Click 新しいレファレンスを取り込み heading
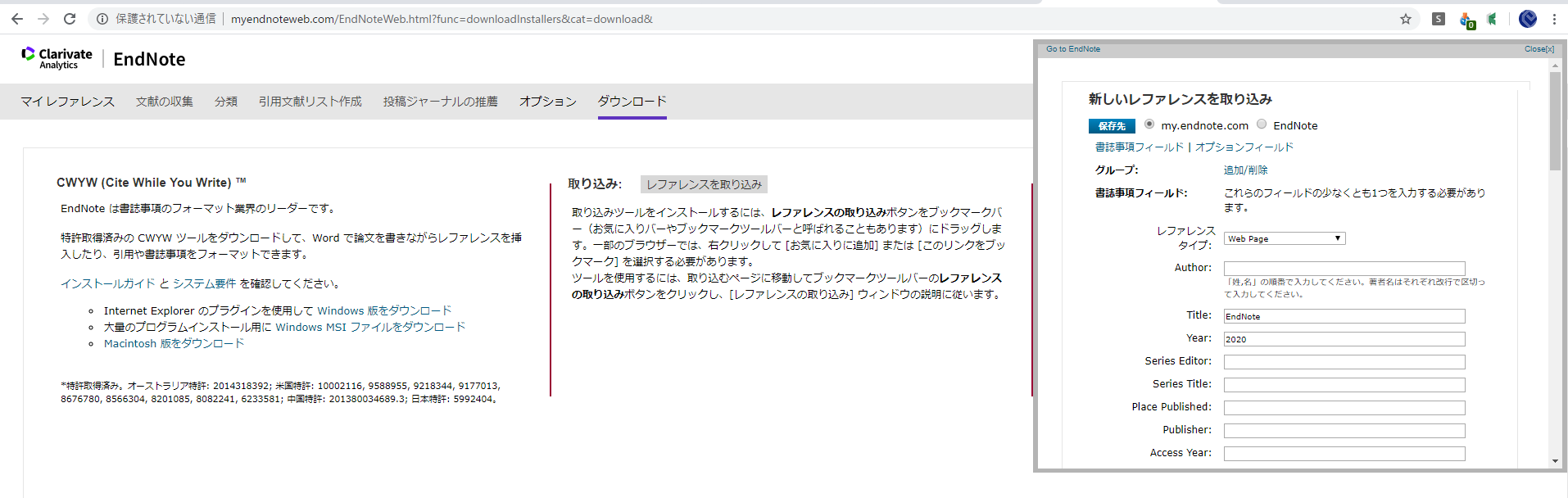1568x498 pixels. click(x=1180, y=99)
